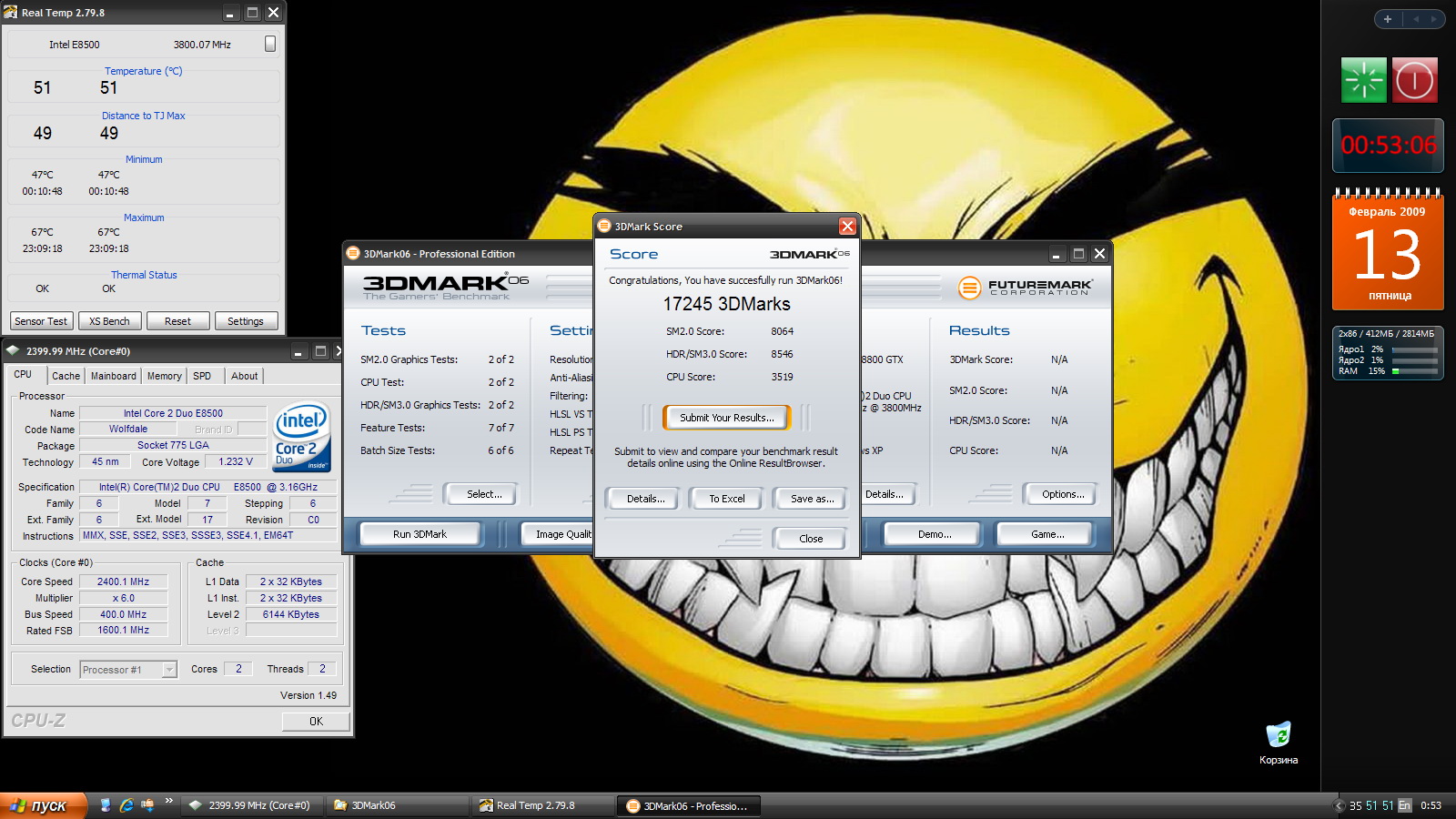Click the 3DMark Score dialog title icon
This screenshot has width=1456, height=819.
[604, 227]
